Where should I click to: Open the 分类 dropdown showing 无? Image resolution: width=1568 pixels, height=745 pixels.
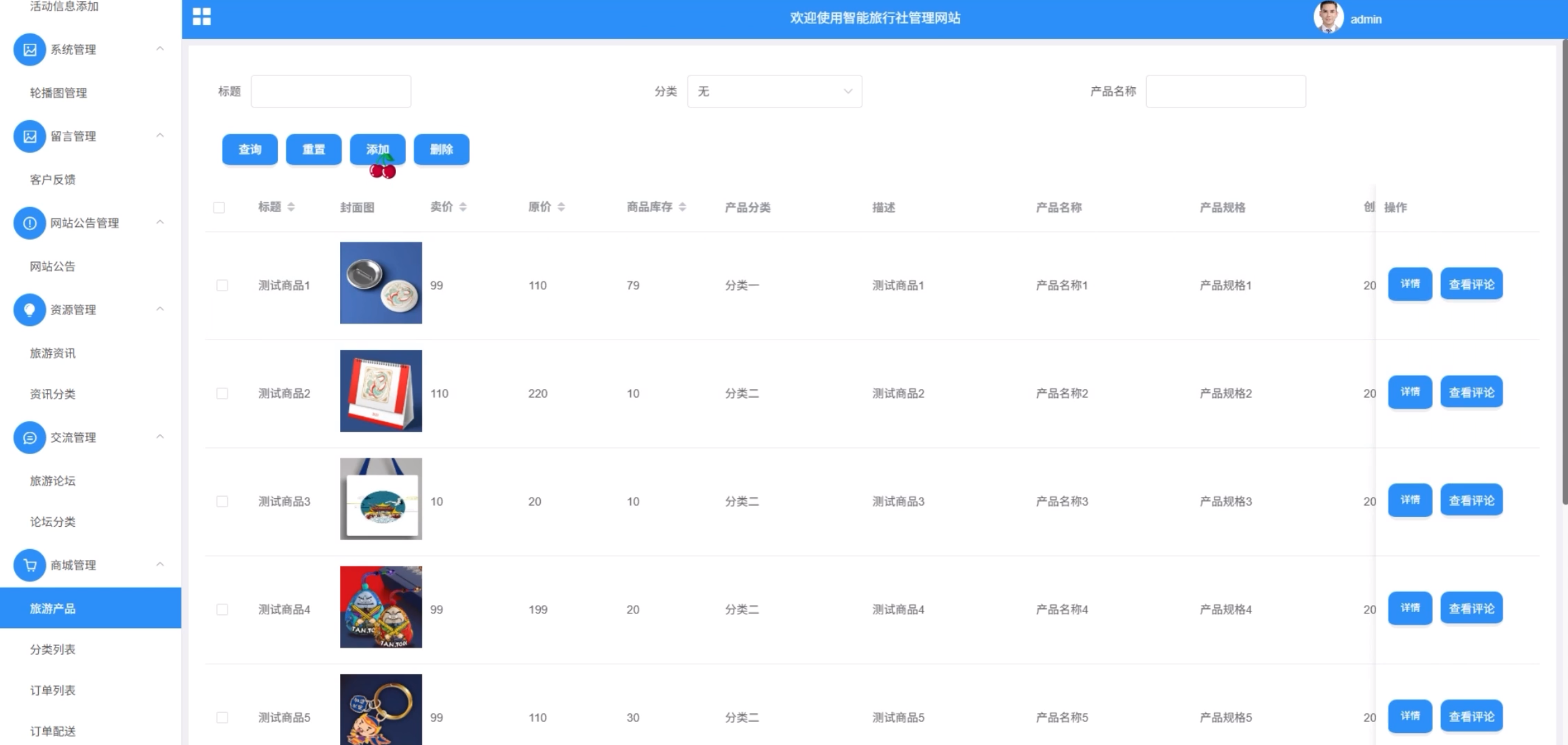click(x=774, y=91)
